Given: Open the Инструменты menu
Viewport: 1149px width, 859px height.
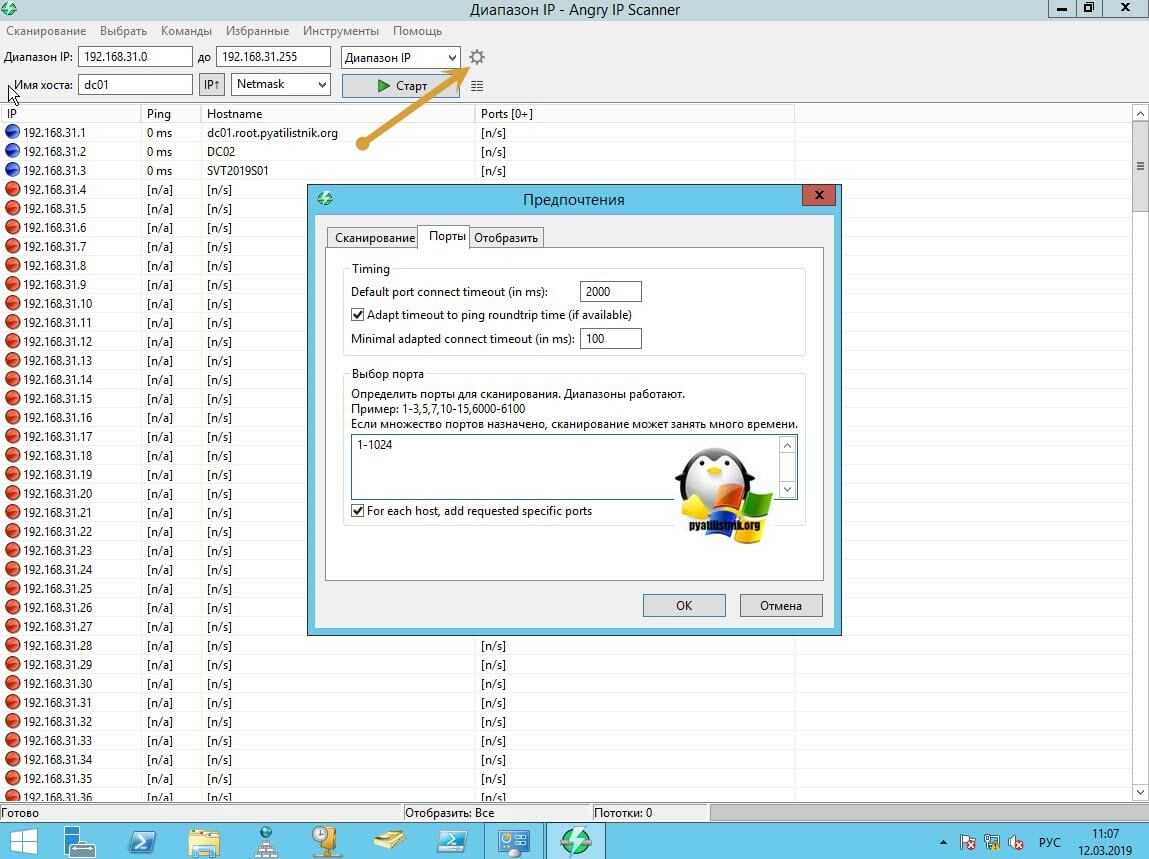Looking at the screenshot, I should pos(341,31).
